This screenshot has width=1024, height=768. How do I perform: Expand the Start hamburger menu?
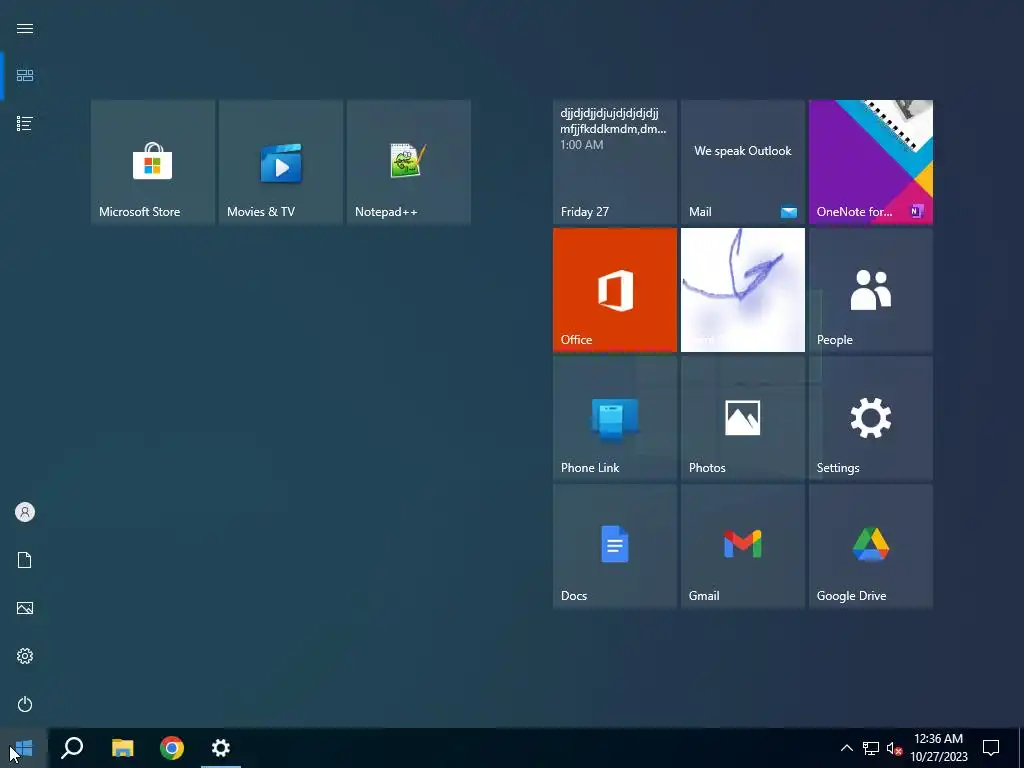[x=25, y=29]
